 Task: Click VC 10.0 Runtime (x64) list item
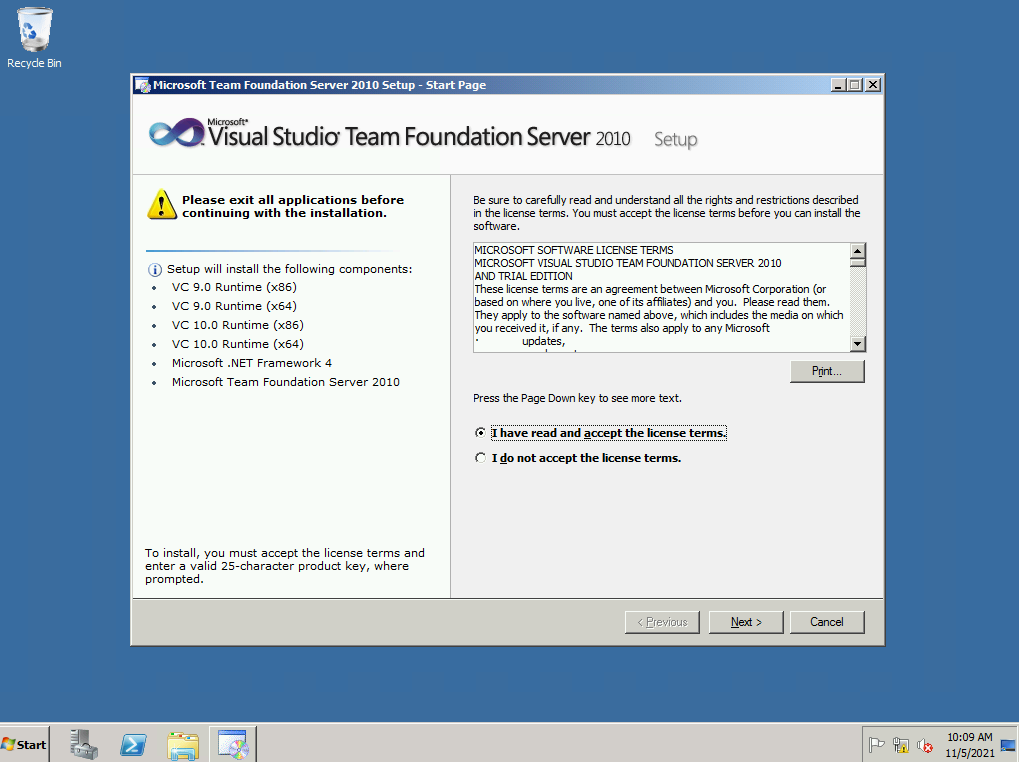[238, 344]
